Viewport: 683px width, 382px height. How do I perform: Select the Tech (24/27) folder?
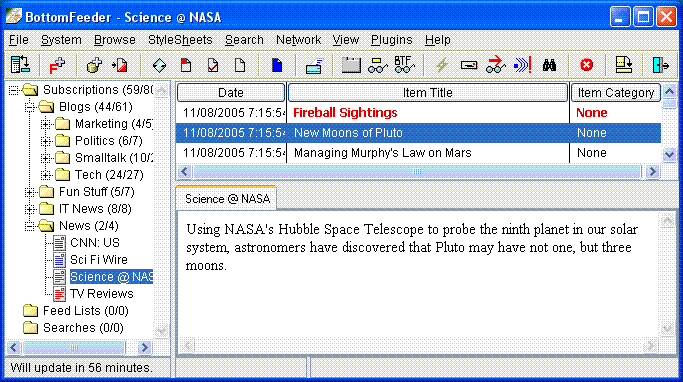[109, 175]
